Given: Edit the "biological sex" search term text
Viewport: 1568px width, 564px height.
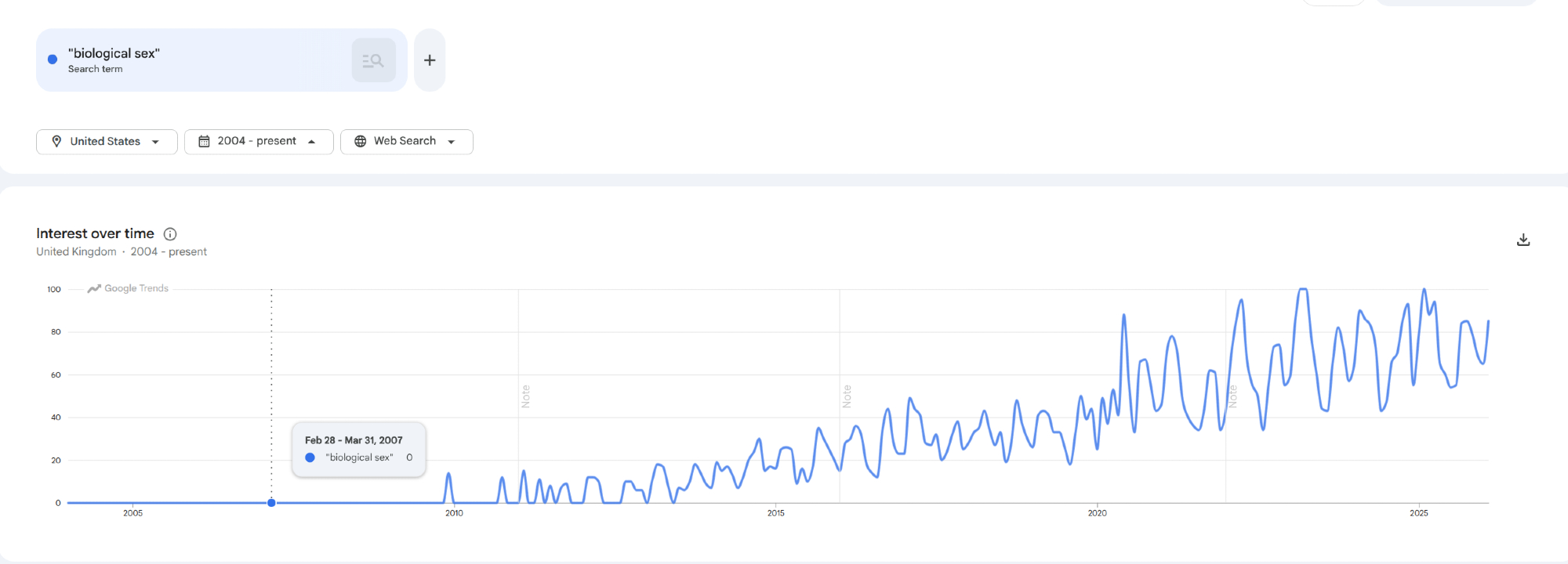Looking at the screenshot, I should 114,53.
